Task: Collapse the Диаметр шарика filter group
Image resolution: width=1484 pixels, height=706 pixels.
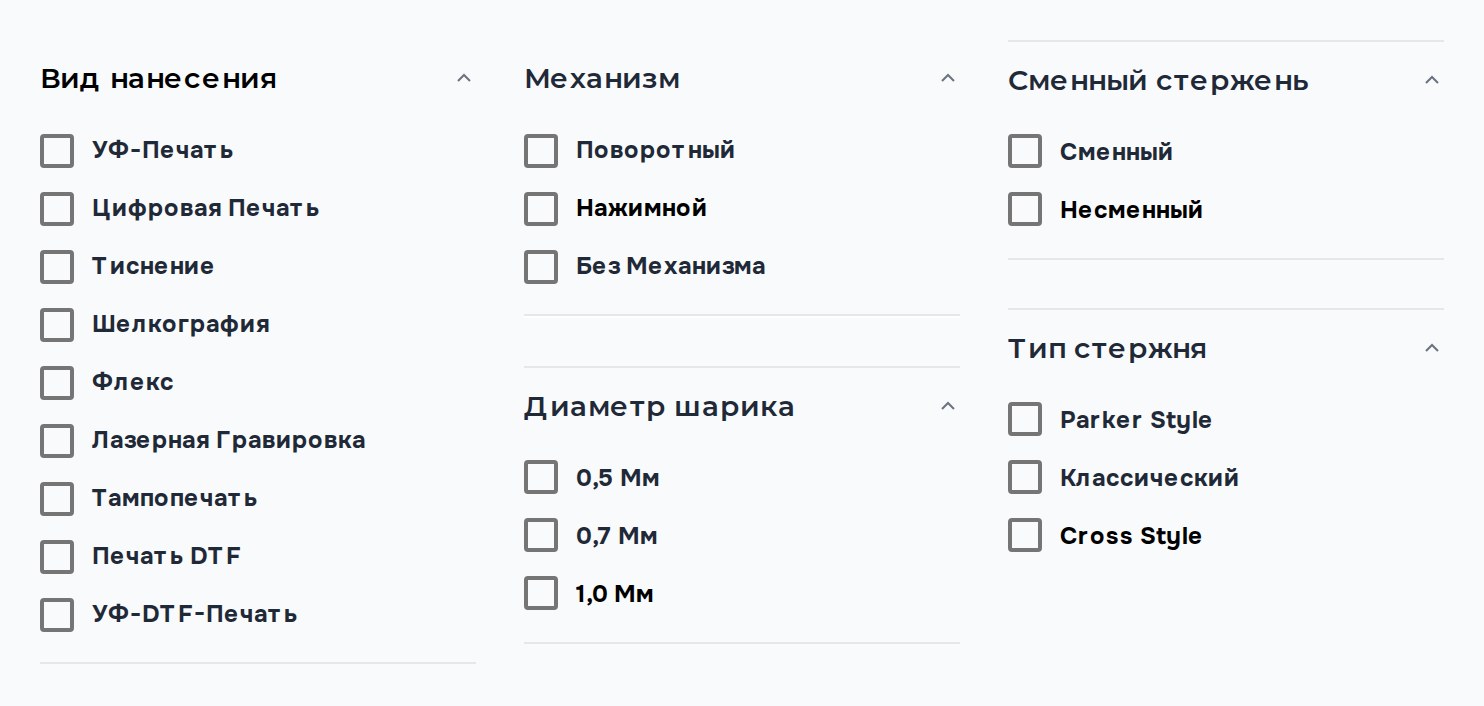Action: pyautogui.click(x=948, y=407)
